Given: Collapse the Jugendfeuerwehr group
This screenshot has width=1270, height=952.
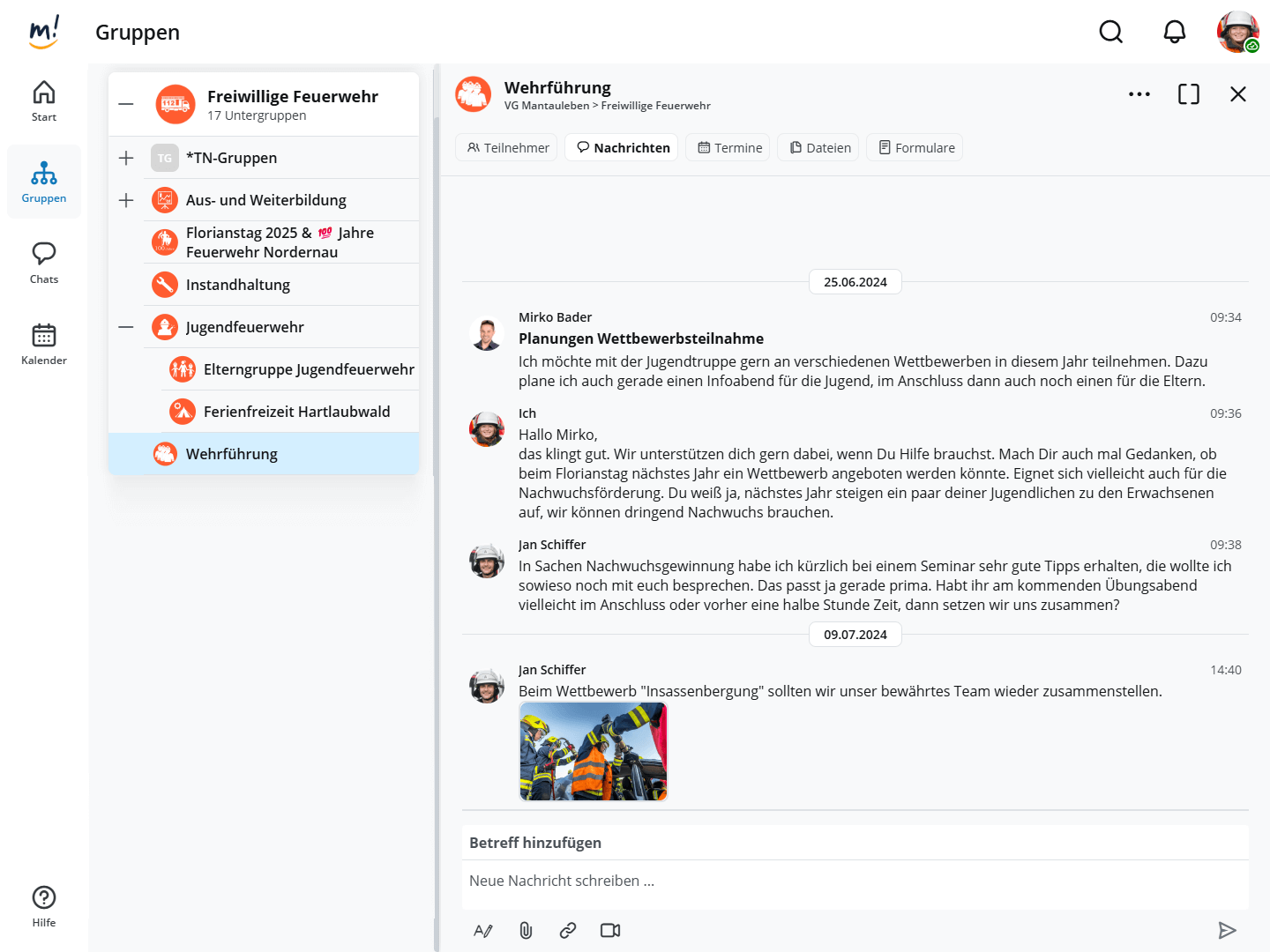Looking at the screenshot, I should 126,327.
